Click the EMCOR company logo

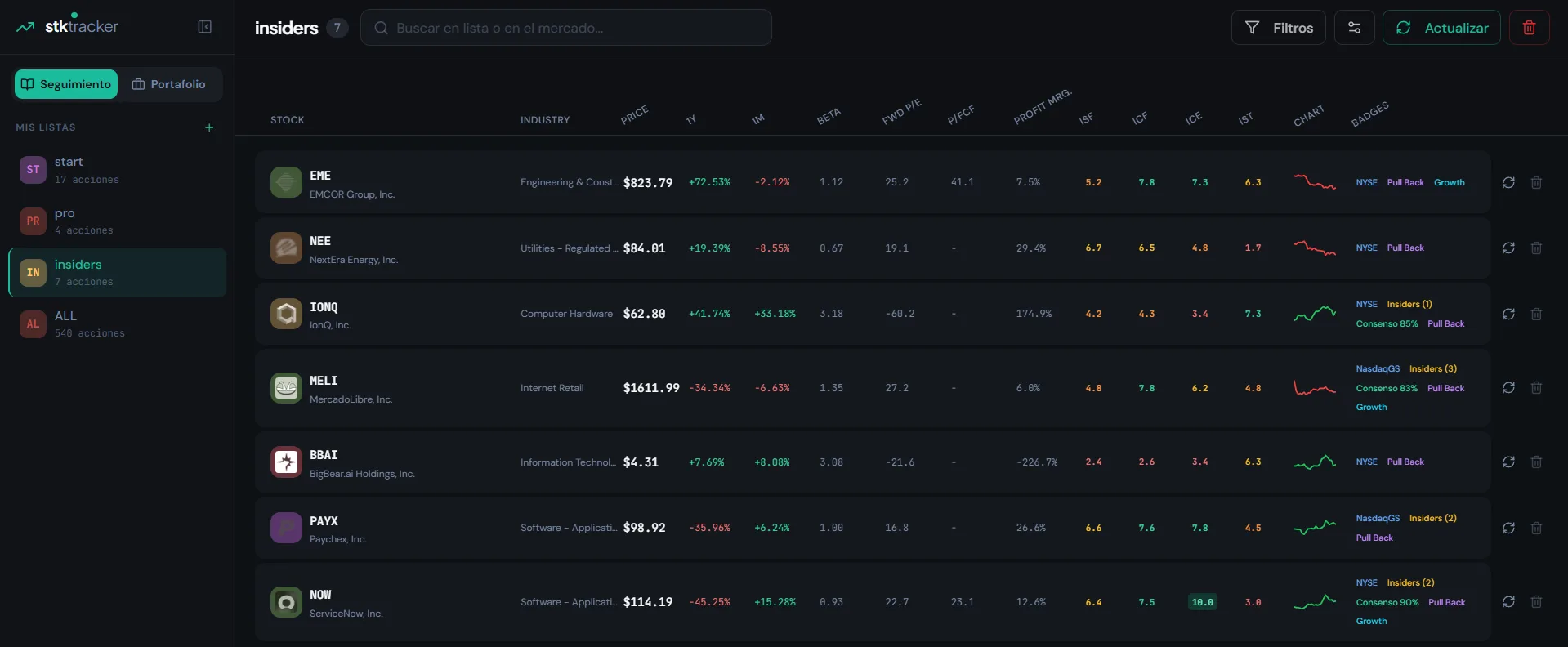click(x=286, y=182)
